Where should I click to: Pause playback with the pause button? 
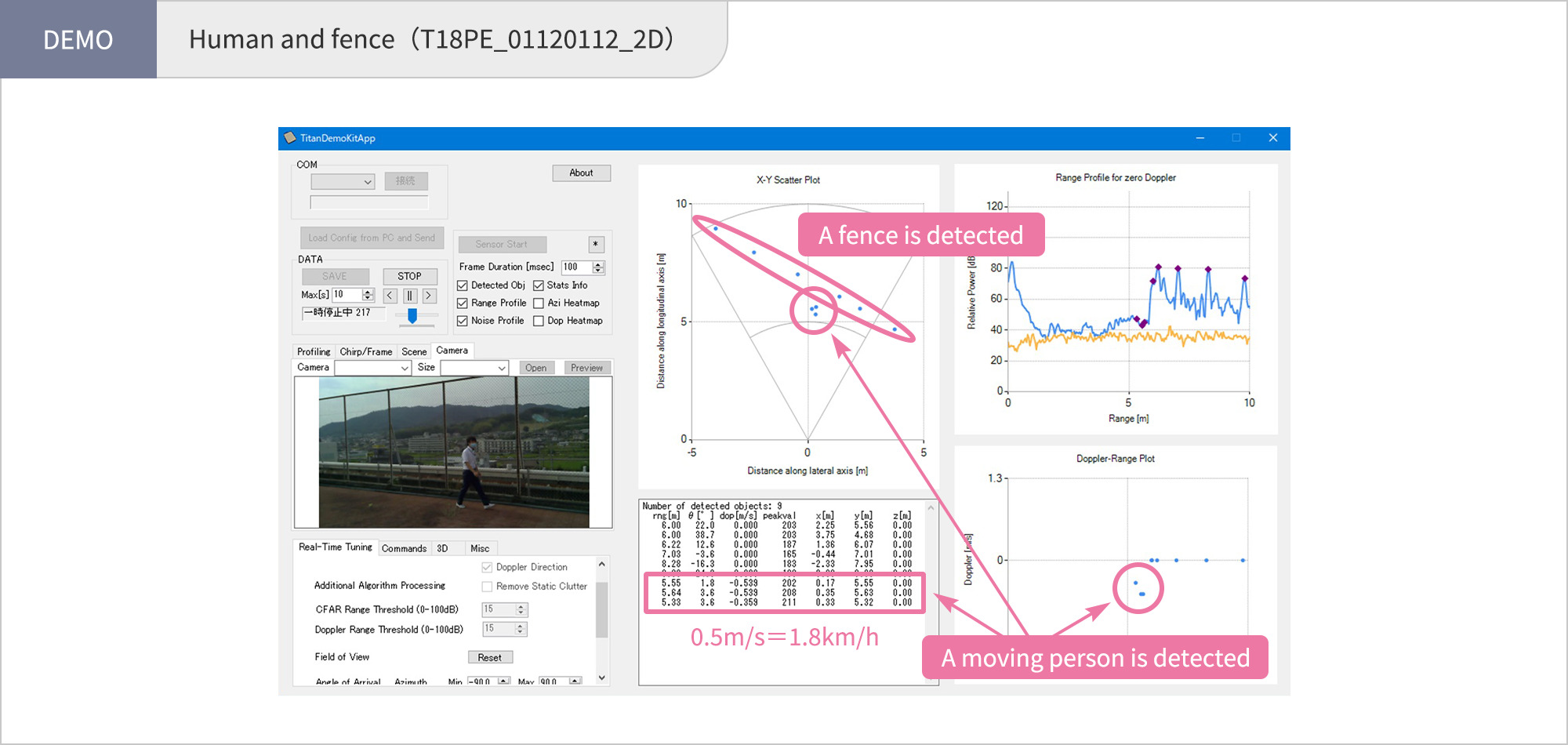click(x=409, y=296)
